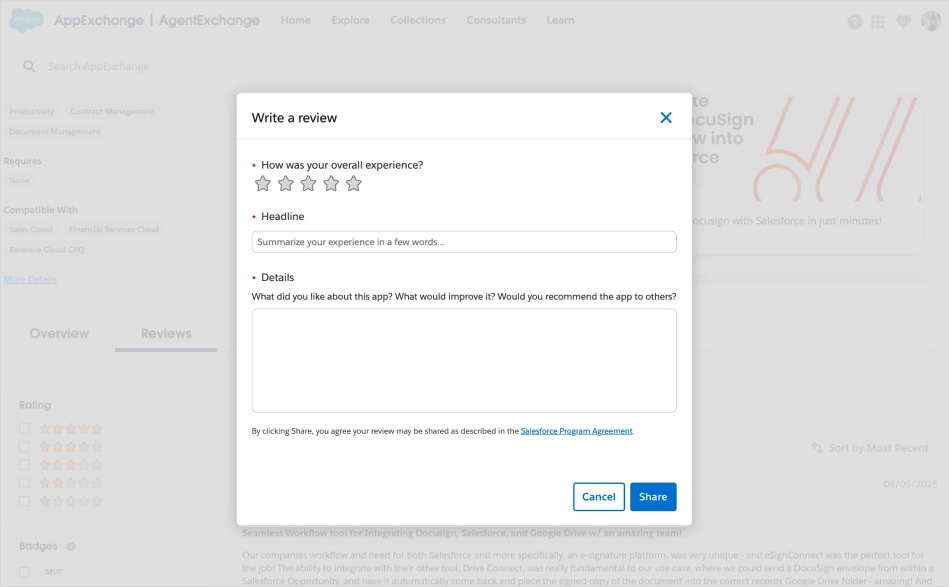This screenshot has height=587, width=949.
Task: Click the review date 08/05/2025
Action: point(910,484)
